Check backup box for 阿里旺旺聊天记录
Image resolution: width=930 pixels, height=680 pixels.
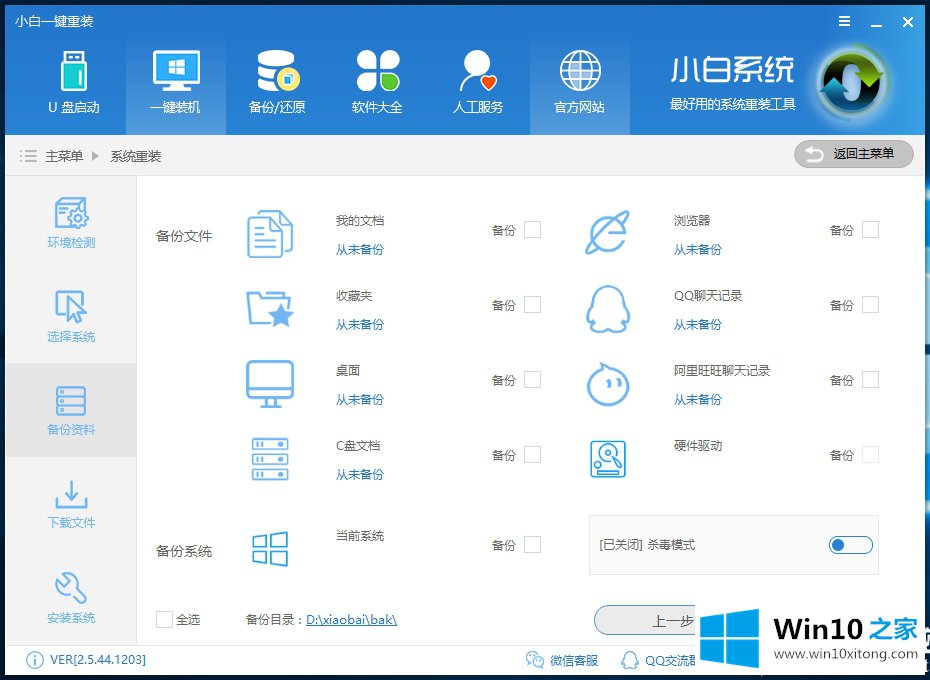870,380
